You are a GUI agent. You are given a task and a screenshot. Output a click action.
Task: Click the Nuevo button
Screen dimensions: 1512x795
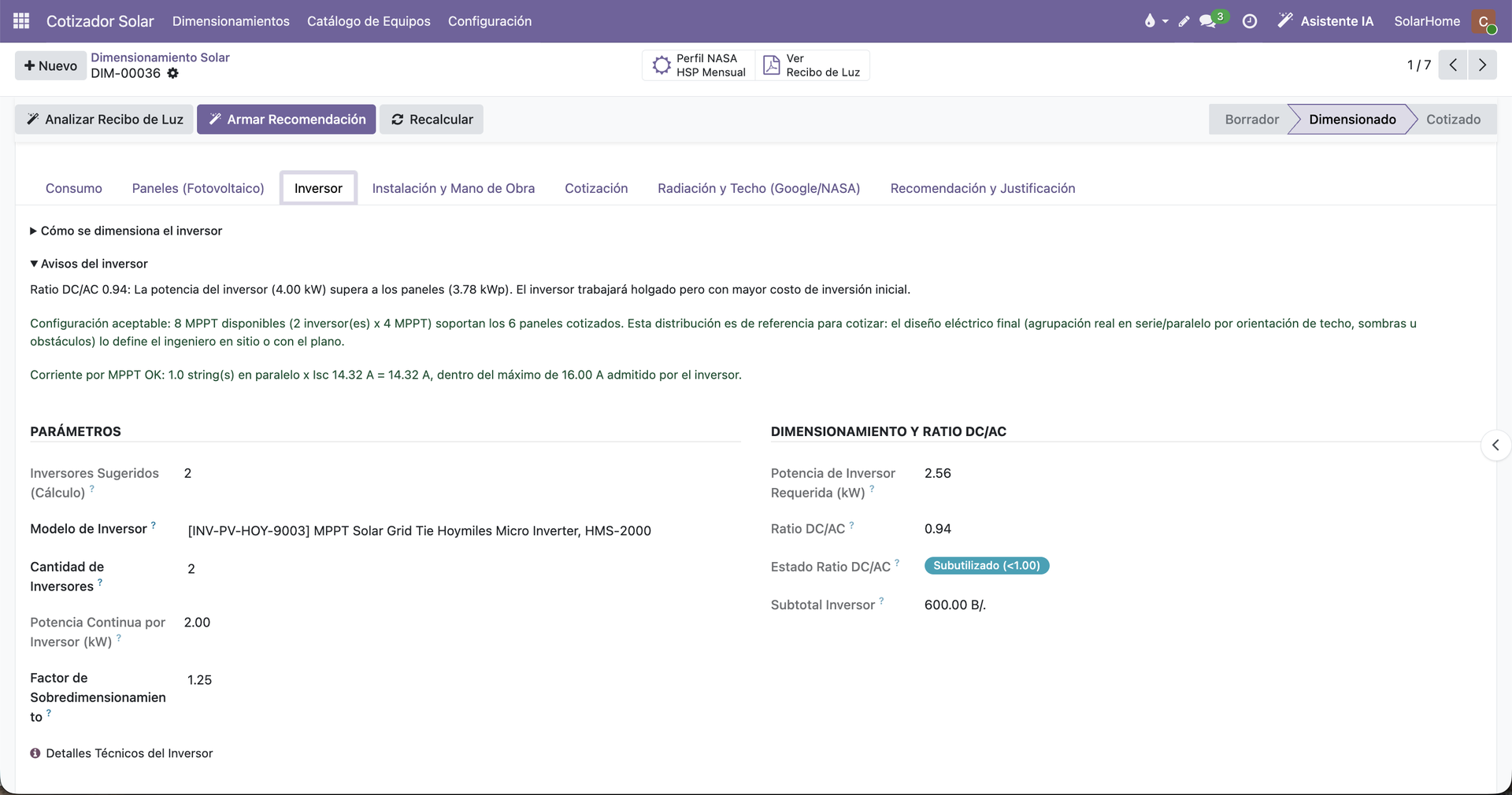point(50,65)
